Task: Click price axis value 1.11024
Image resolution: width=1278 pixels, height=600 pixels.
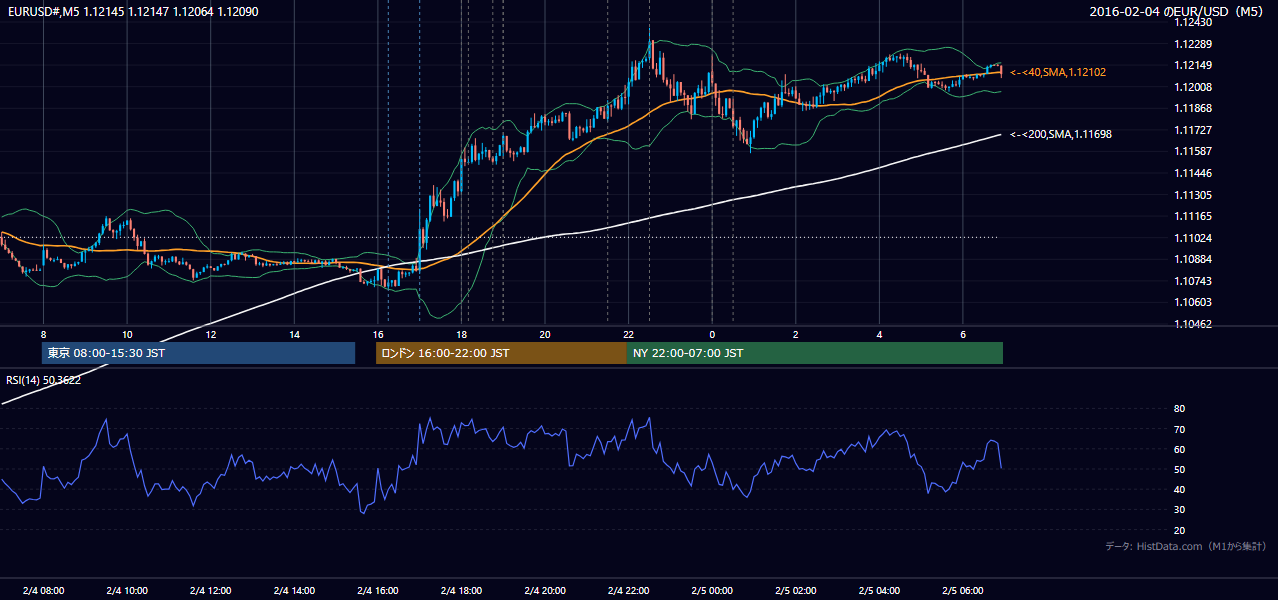Action: (x=1193, y=238)
